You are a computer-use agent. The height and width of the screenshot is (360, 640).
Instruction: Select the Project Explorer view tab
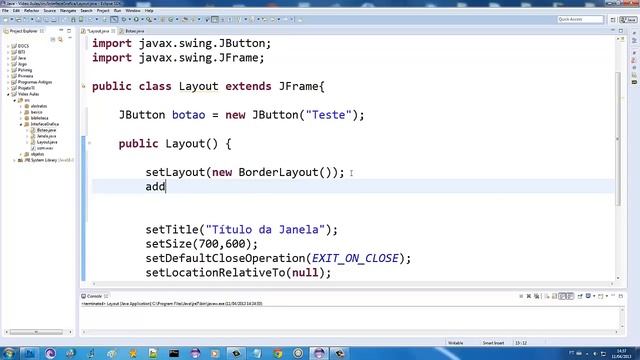pos(24,31)
